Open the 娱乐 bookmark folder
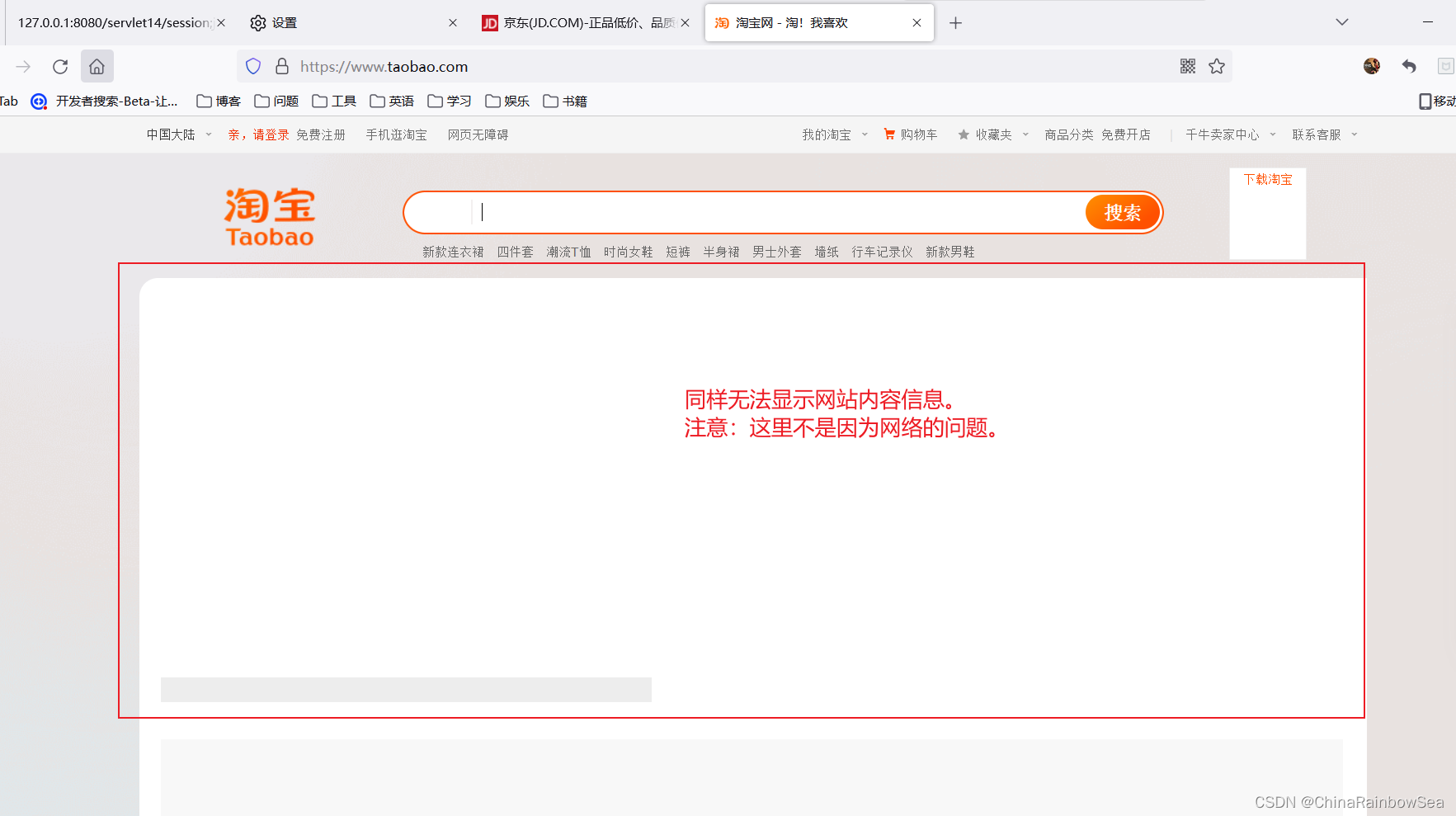This screenshot has width=1456, height=816. click(x=507, y=101)
